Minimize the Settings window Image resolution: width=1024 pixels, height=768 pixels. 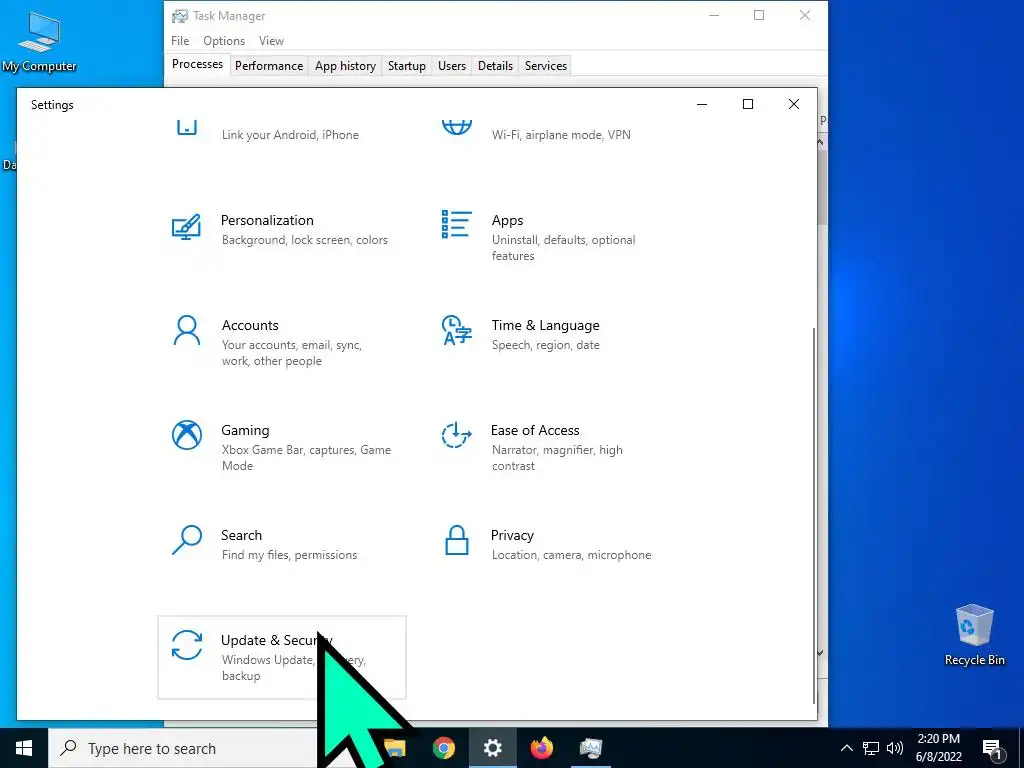(x=702, y=104)
